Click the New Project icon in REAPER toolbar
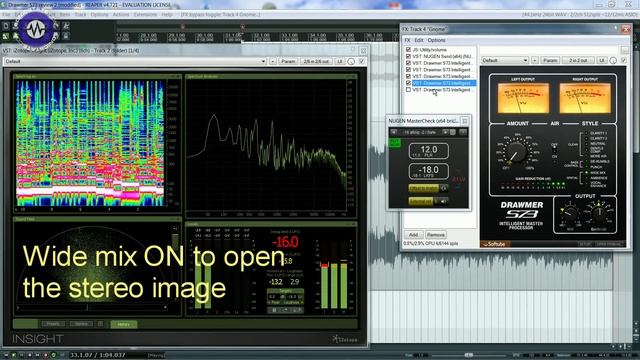This screenshot has height=360, width=640. (6, 26)
